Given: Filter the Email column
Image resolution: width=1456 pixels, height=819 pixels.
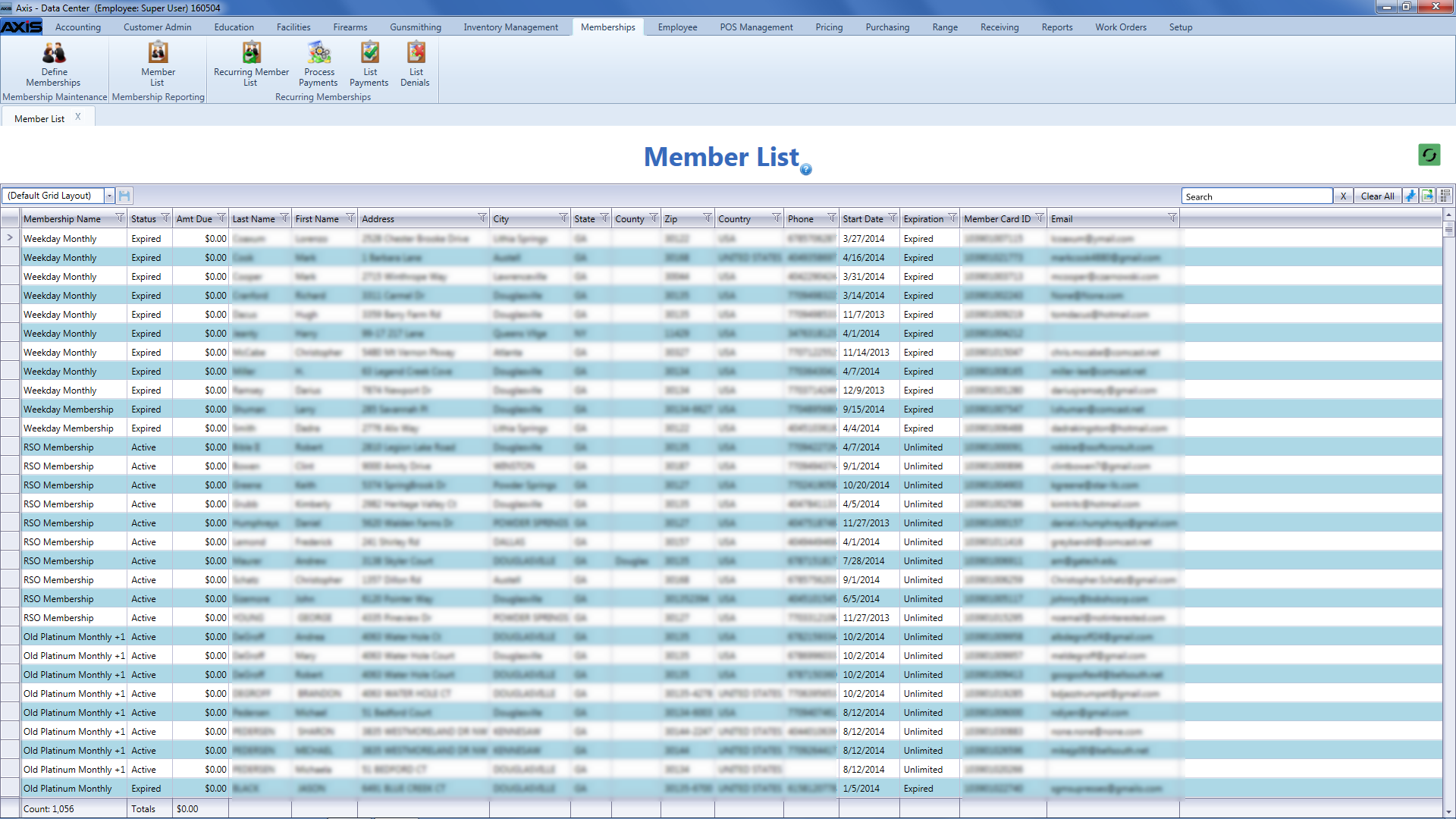Looking at the screenshot, I should coord(1172,218).
